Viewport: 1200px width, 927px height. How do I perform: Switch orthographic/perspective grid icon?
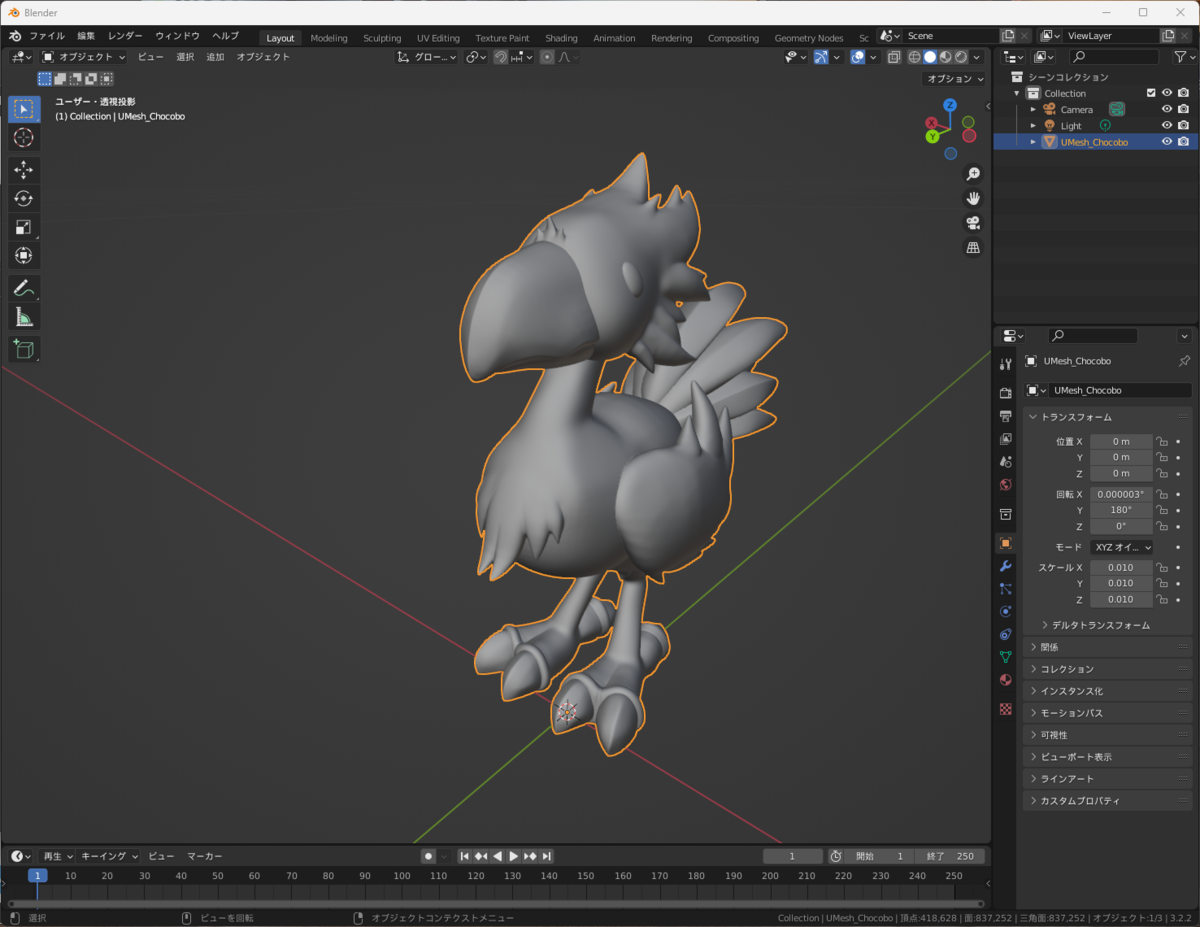[973, 247]
